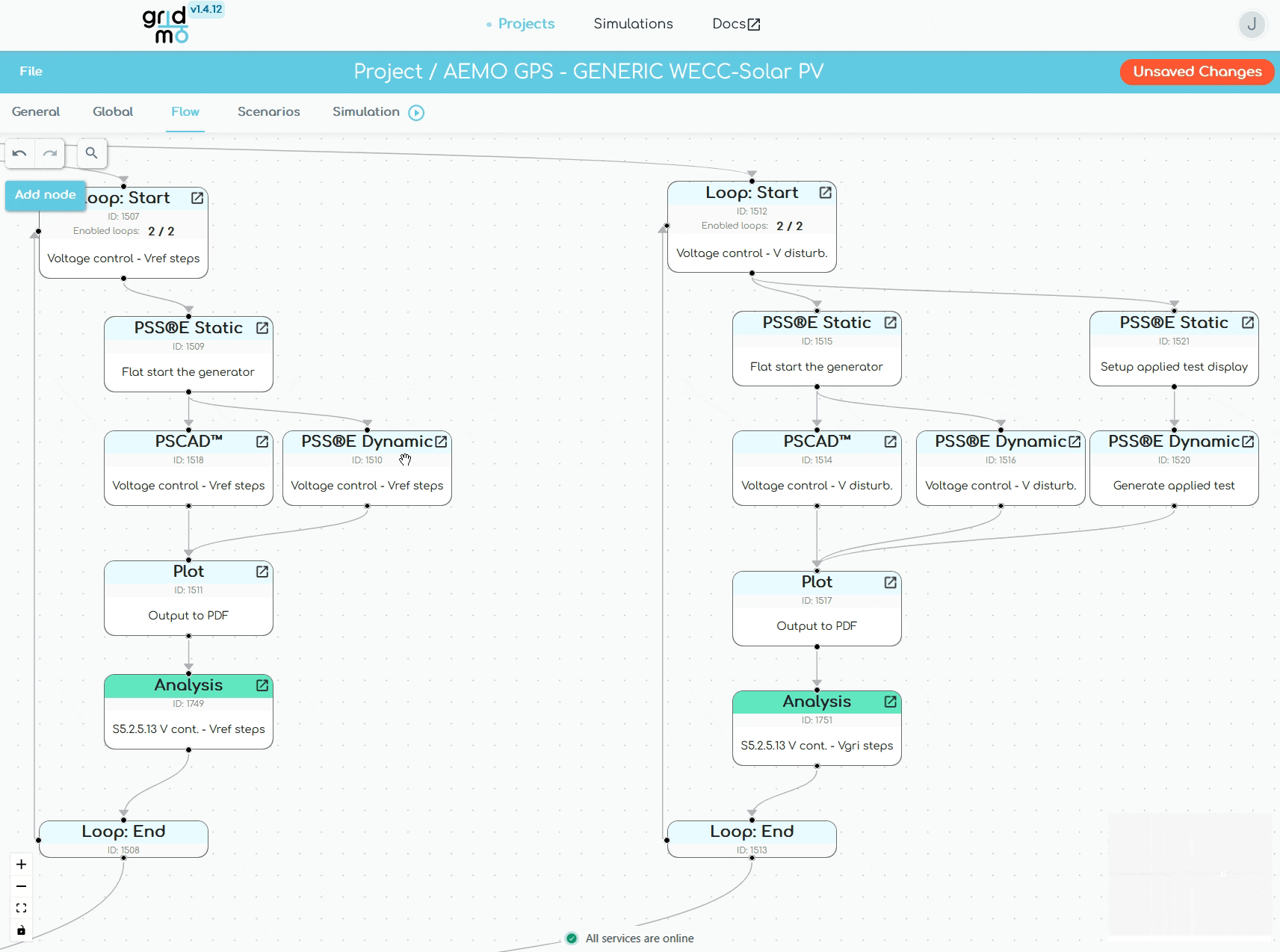Open Docs in a new tab
Image resolution: width=1280 pixels, height=952 pixels.
(x=735, y=23)
